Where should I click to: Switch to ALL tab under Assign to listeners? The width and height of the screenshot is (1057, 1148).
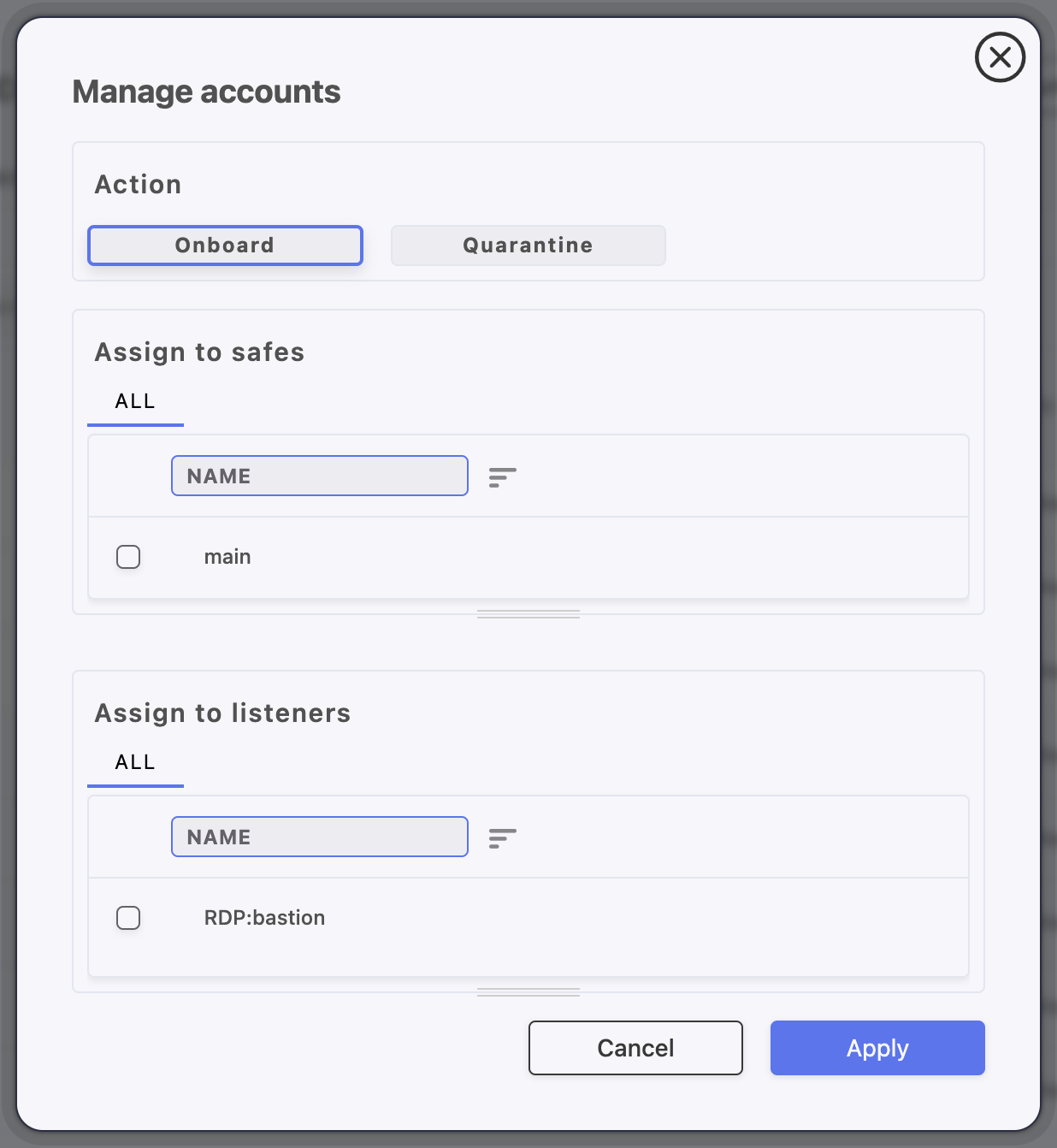click(135, 763)
